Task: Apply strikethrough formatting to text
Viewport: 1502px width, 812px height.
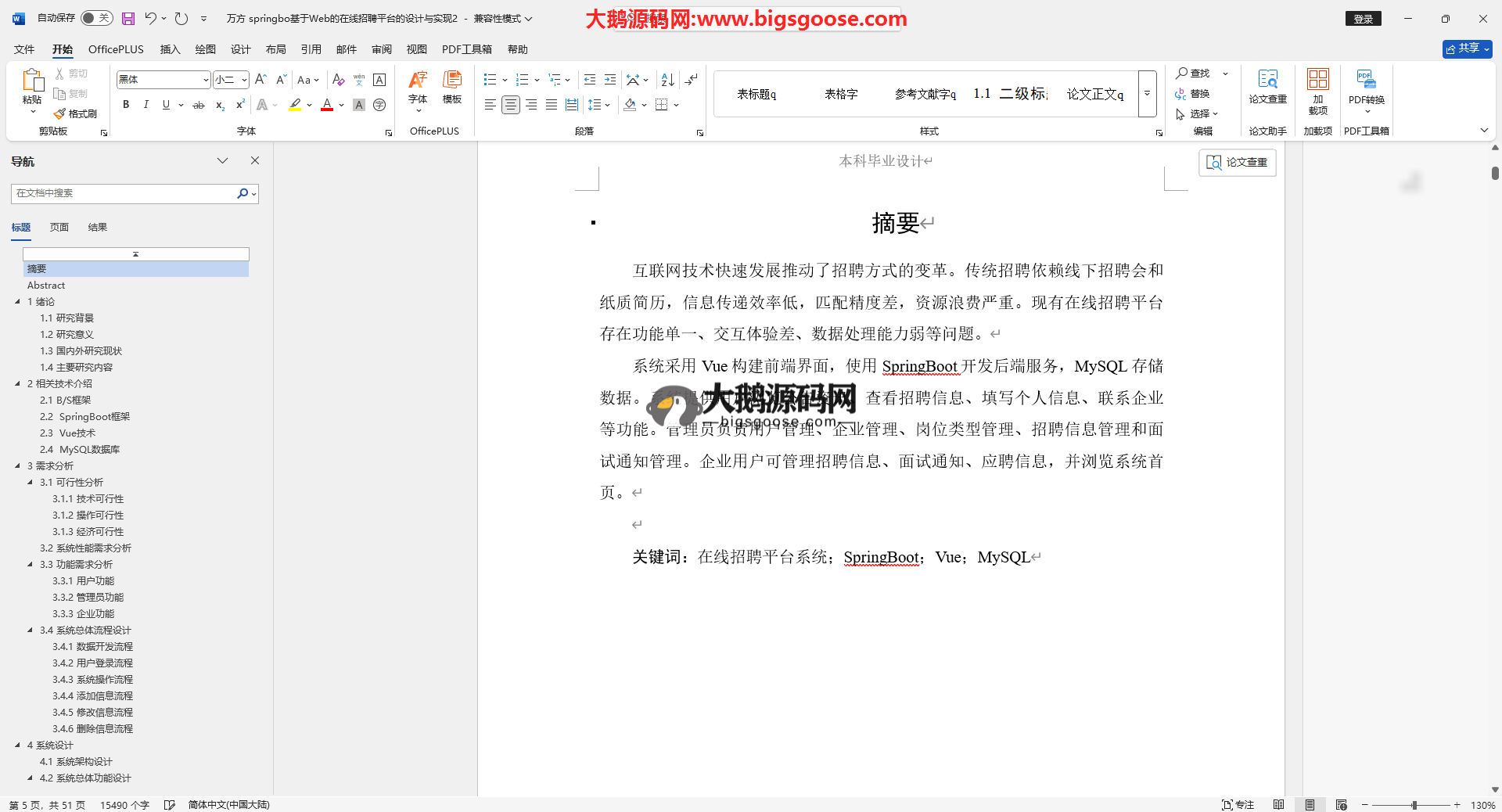Action: [199, 105]
